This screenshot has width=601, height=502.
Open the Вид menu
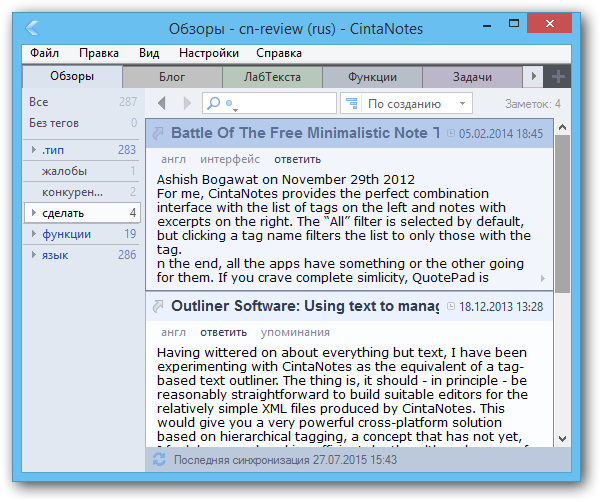point(149,53)
